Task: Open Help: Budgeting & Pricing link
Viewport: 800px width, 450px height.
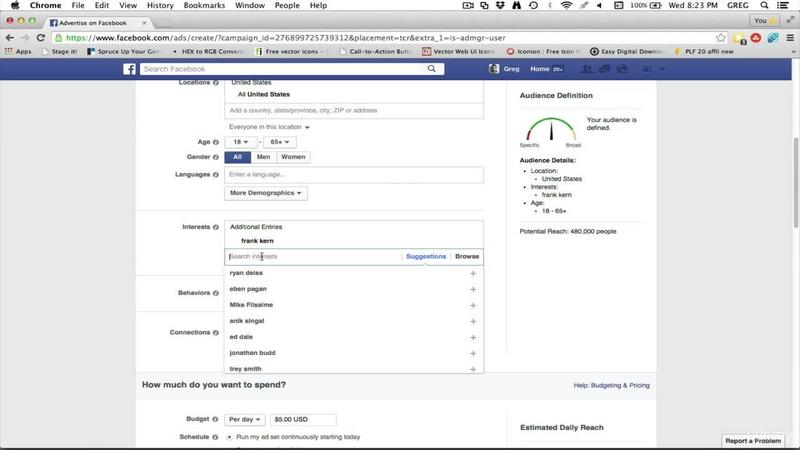Action: [611, 385]
